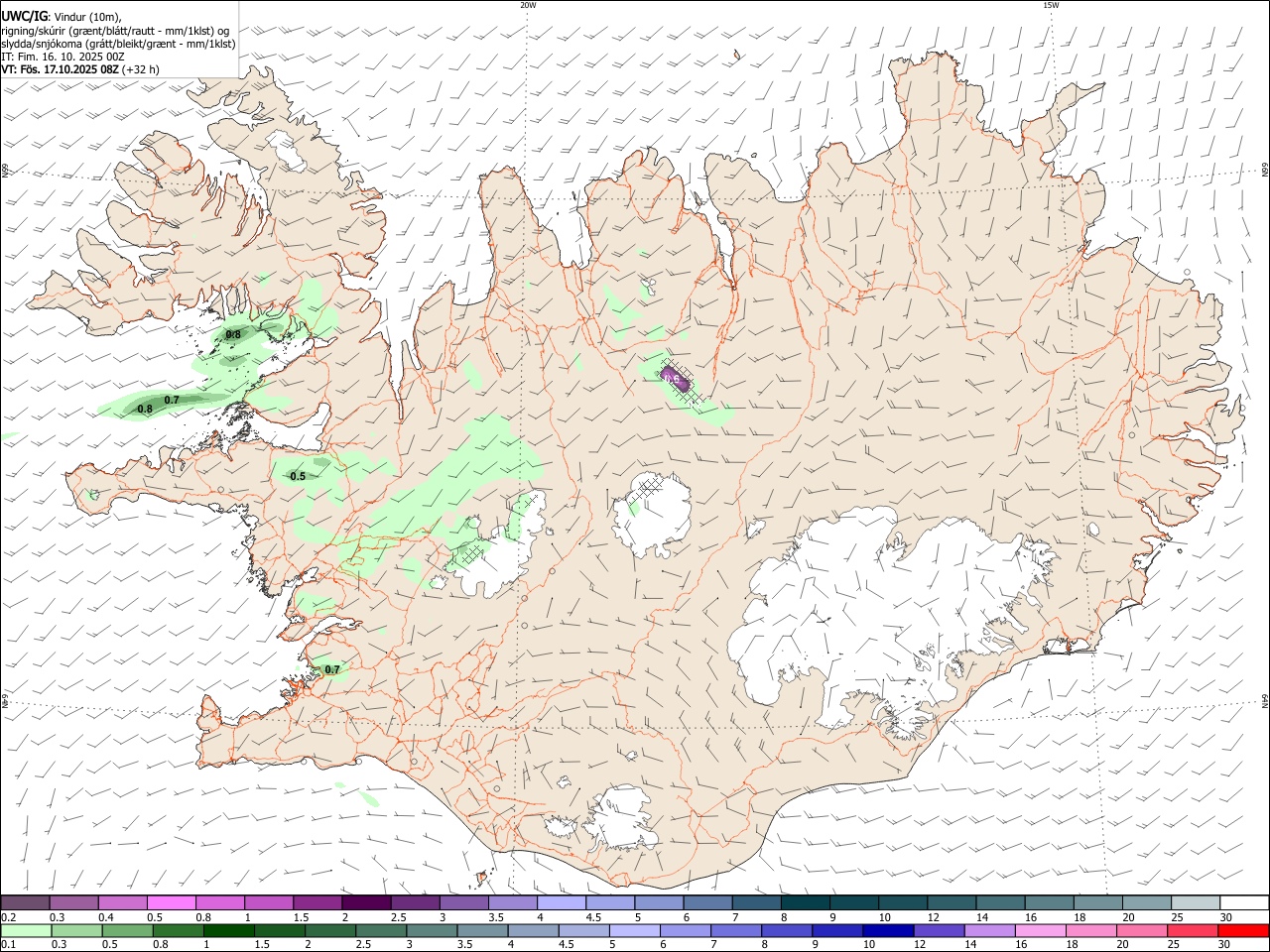Screen dimensions: 1270x952
Task: Click the dark teal upper-row swatch between 8 and 9
Action: click(x=805, y=902)
